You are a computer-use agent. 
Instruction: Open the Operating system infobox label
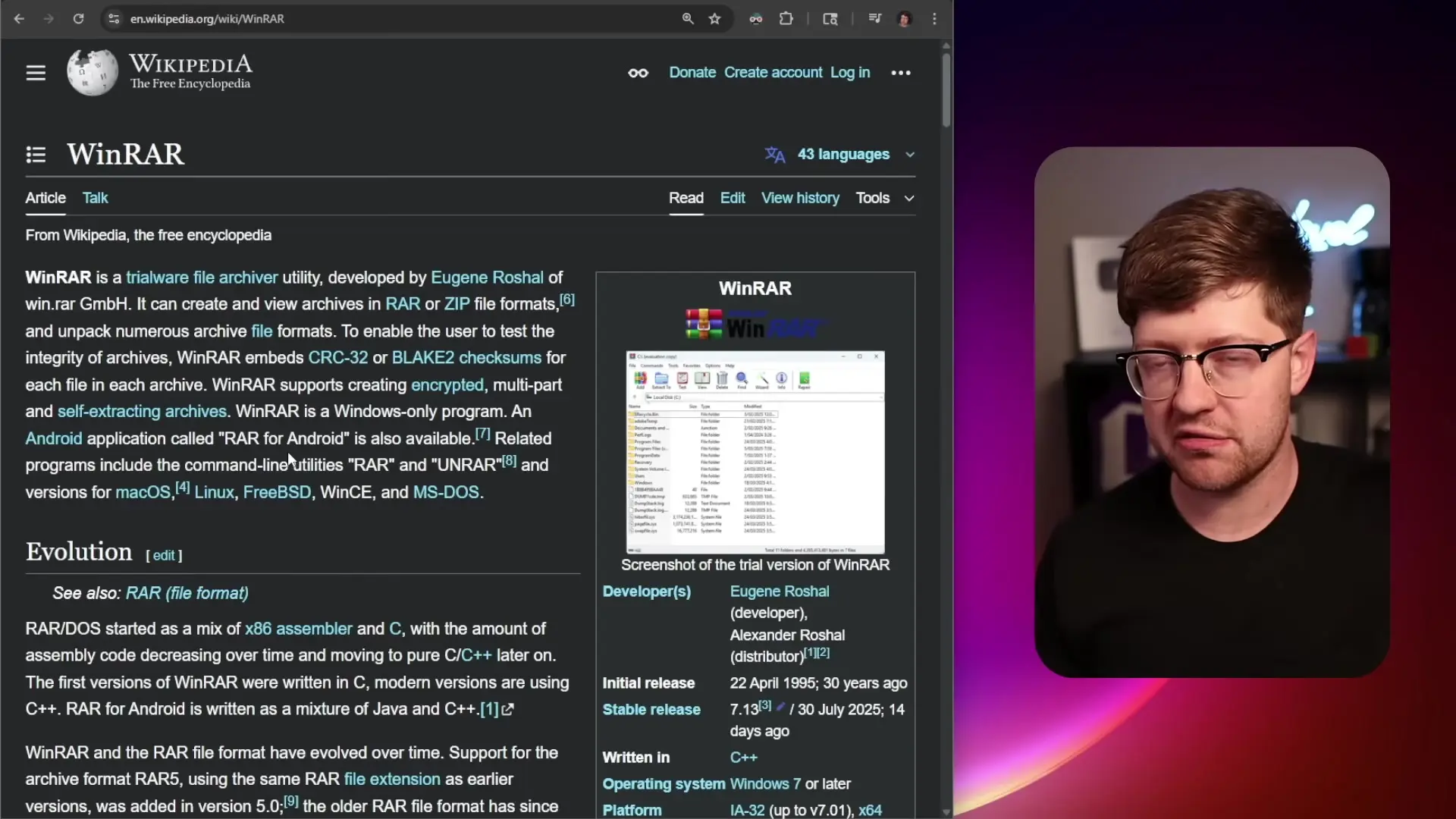point(664,784)
